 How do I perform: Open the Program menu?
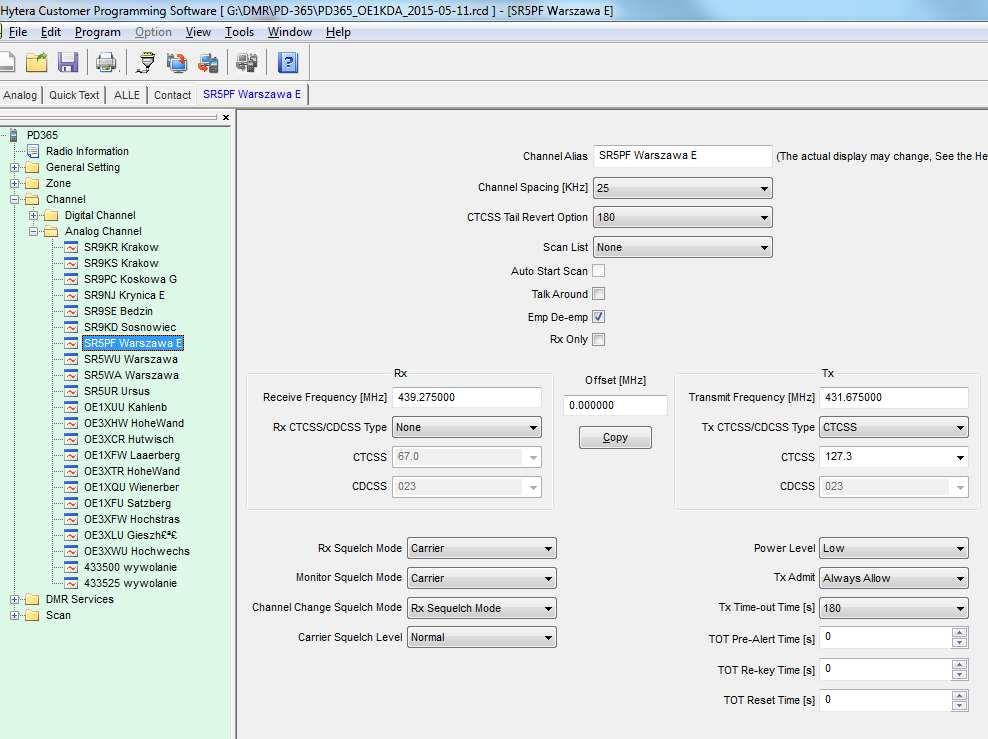coord(98,32)
